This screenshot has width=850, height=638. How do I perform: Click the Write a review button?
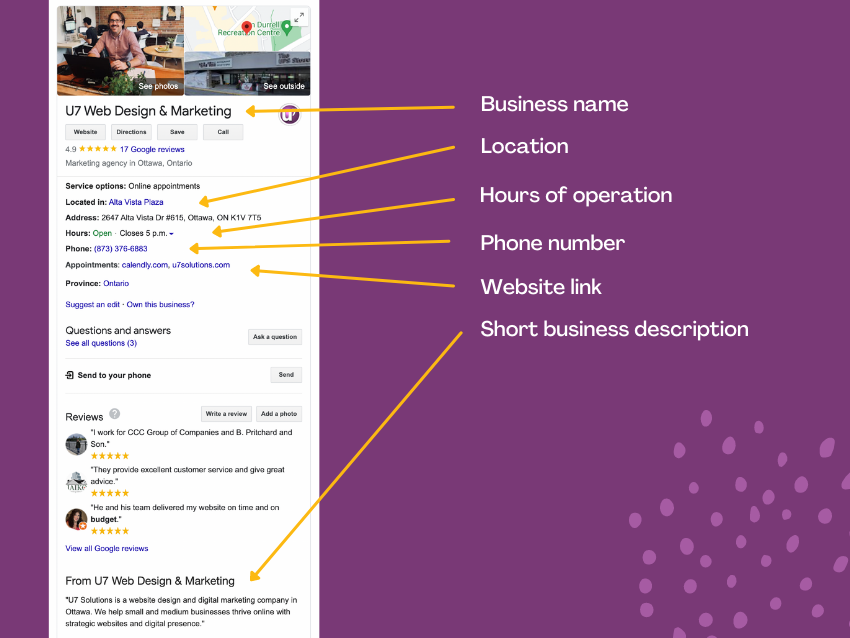pyautogui.click(x=226, y=414)
